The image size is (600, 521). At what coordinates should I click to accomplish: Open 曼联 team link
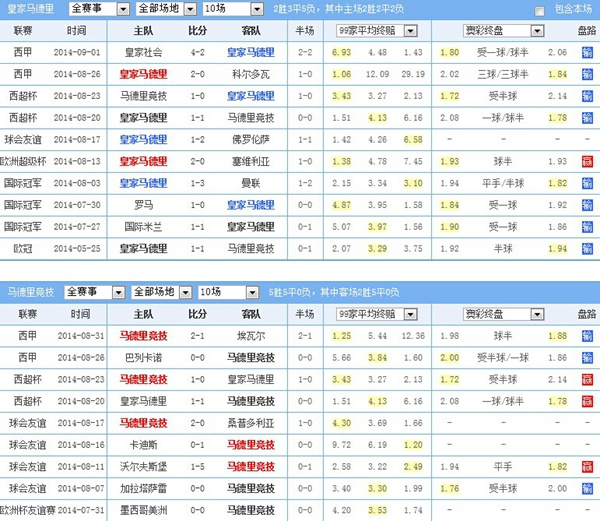251,183
